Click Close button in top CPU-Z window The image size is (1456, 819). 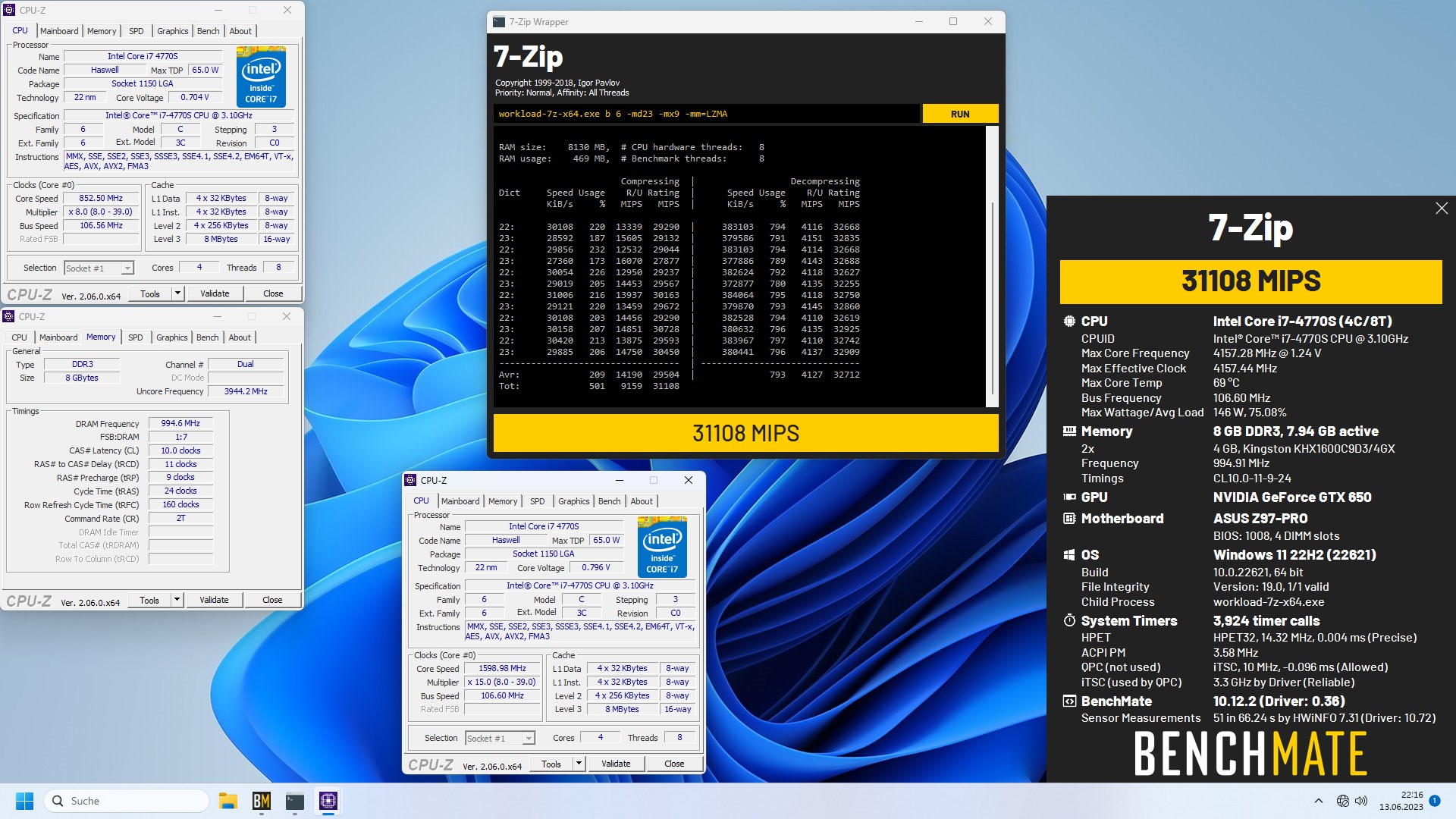pyautogui.click(x=273, y=293)
